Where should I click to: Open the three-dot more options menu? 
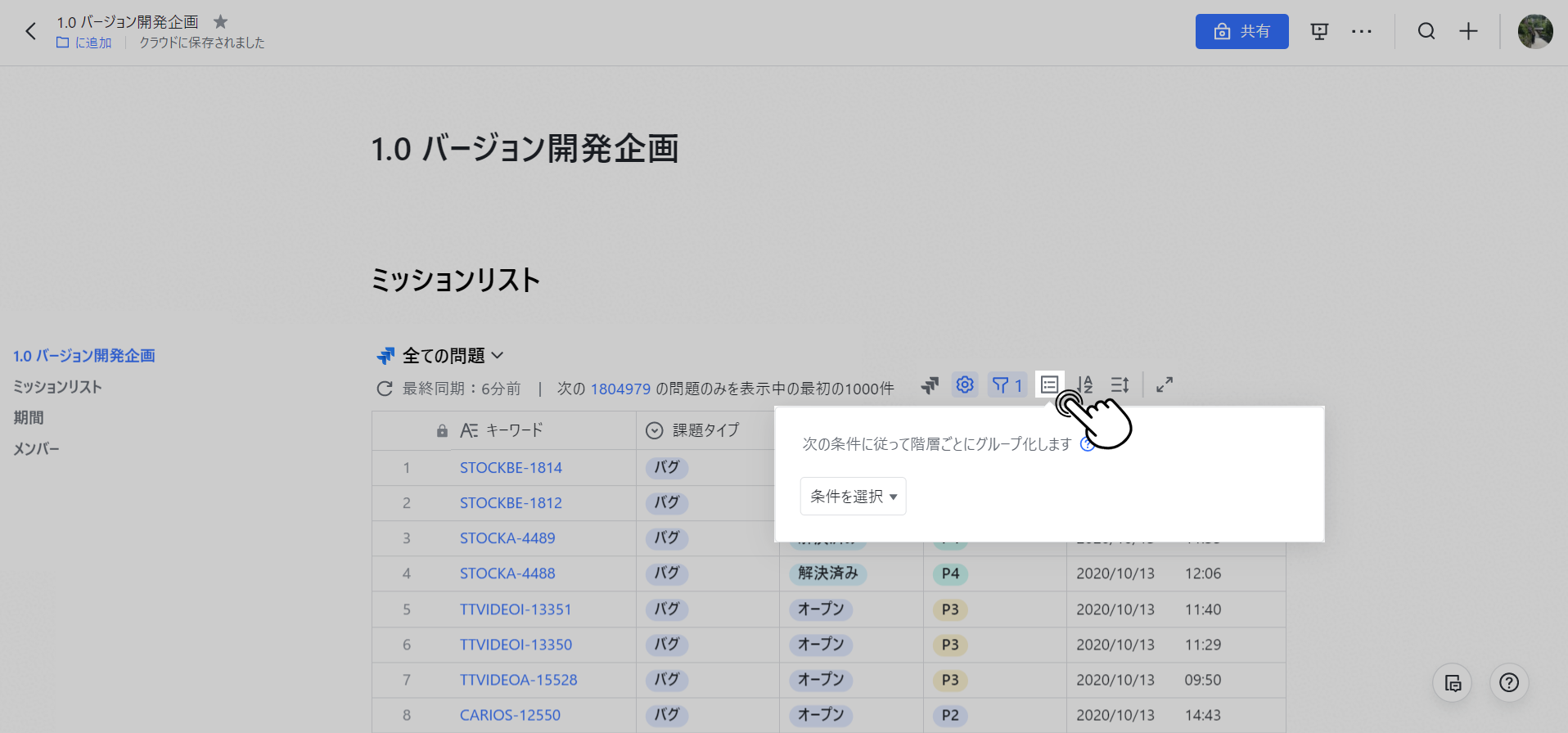(1362, 32)
